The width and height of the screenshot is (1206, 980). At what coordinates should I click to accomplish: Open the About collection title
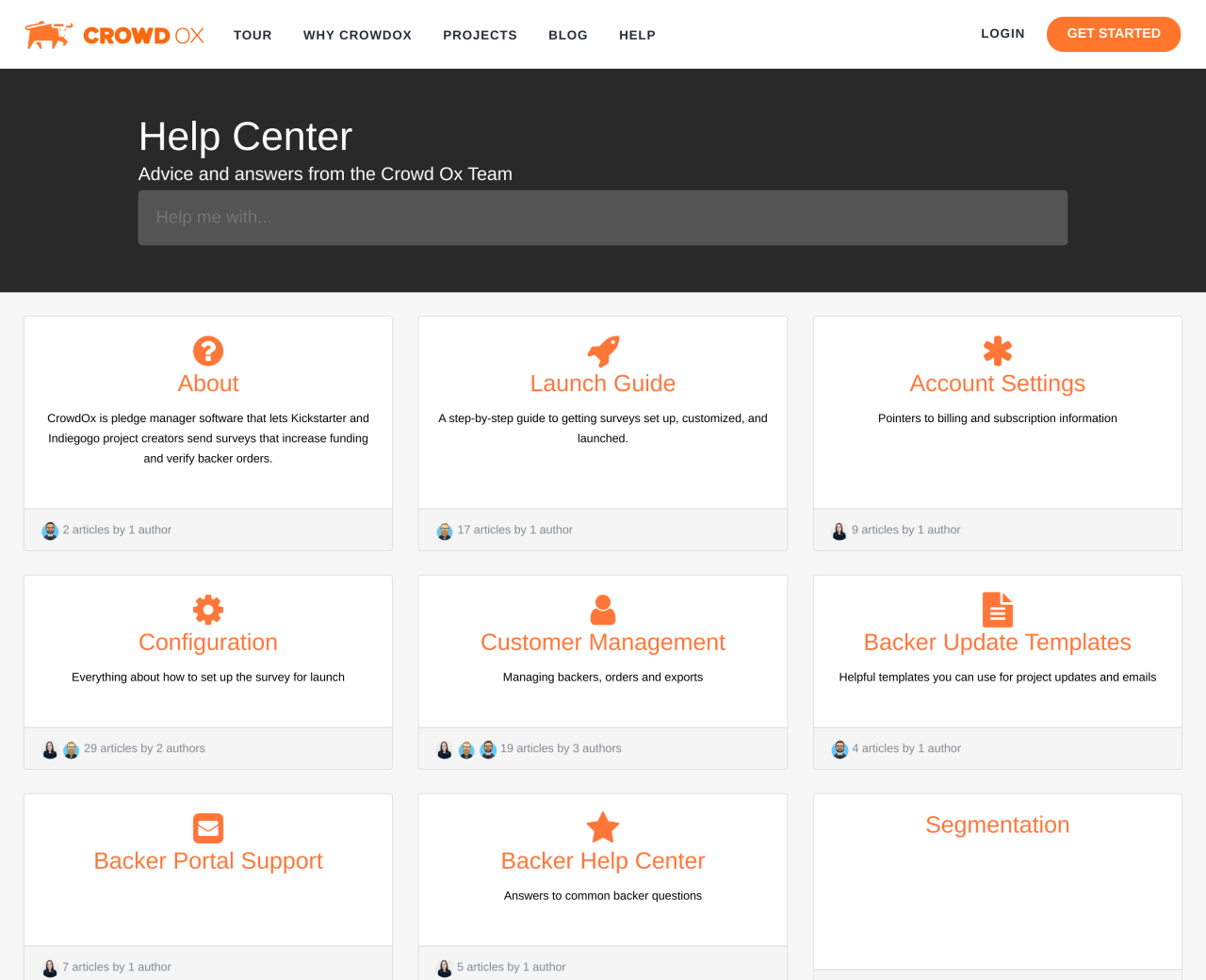point(208,384)
